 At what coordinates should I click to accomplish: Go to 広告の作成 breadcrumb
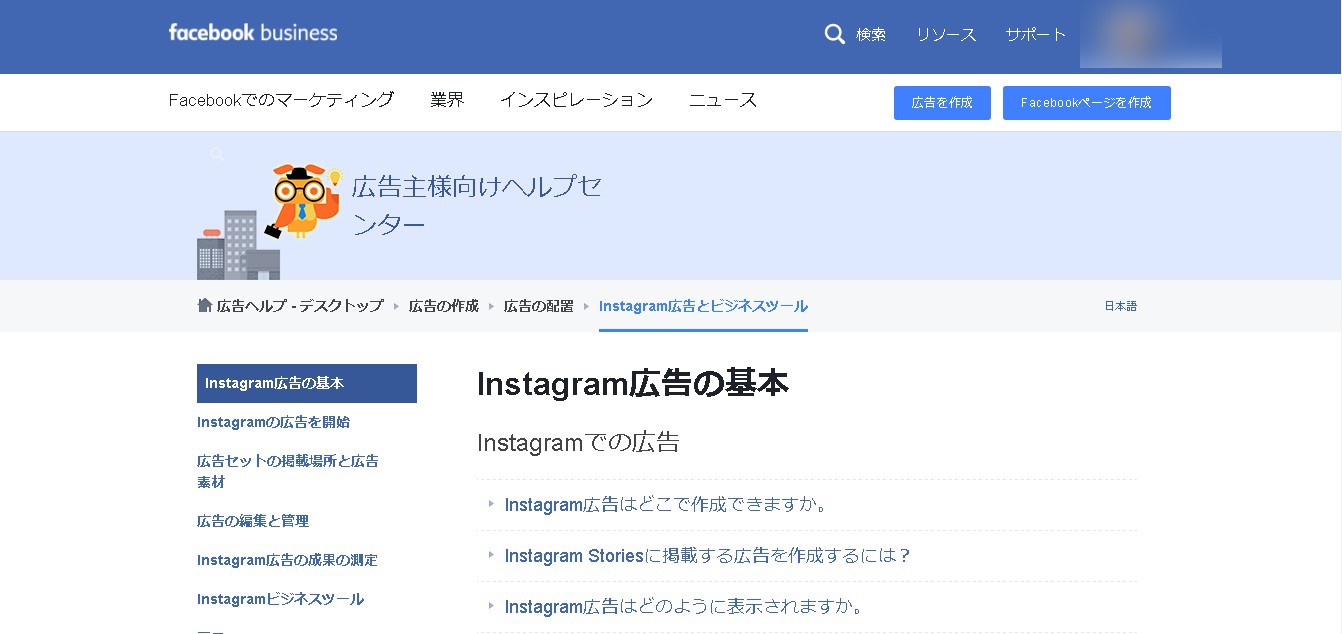[443, 306]
